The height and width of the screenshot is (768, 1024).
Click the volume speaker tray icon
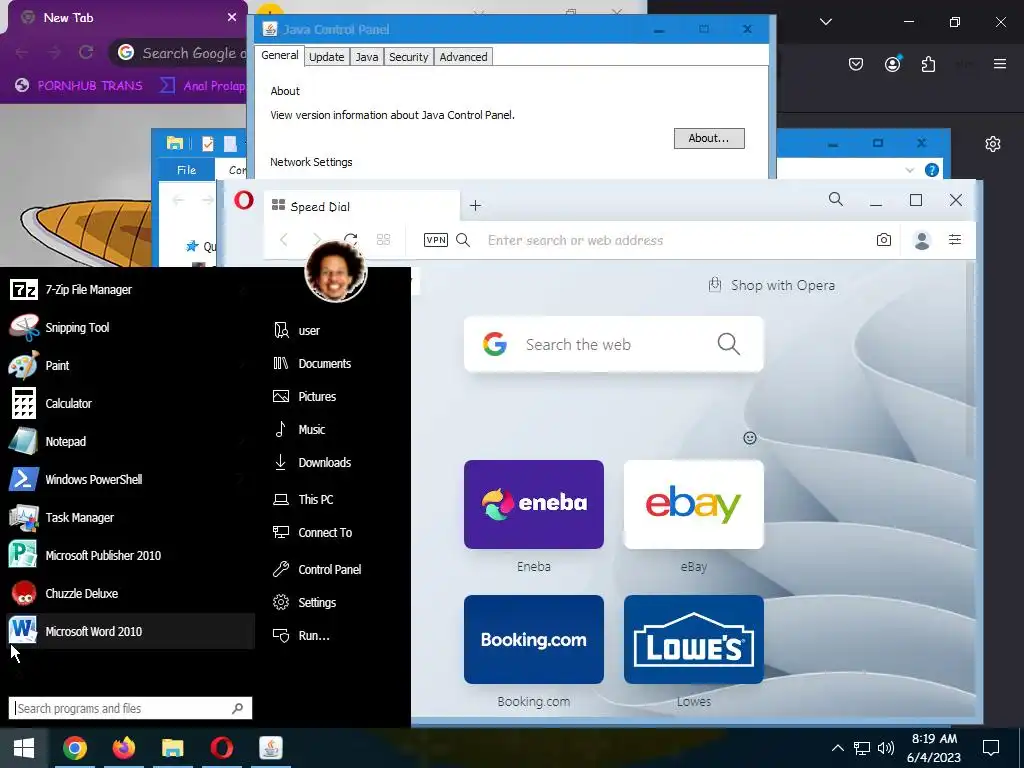coord(886,748)
